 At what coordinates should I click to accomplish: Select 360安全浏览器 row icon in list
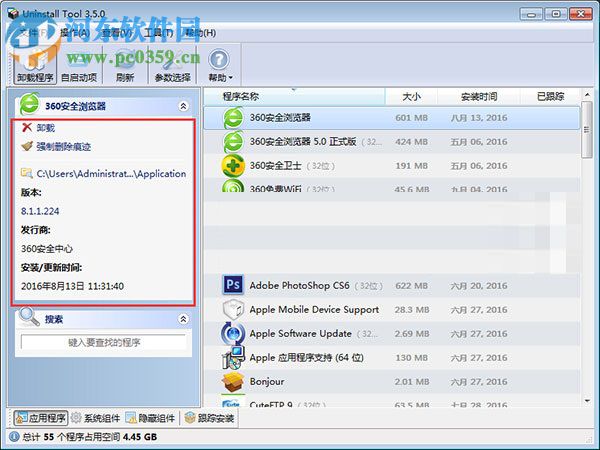233,118
